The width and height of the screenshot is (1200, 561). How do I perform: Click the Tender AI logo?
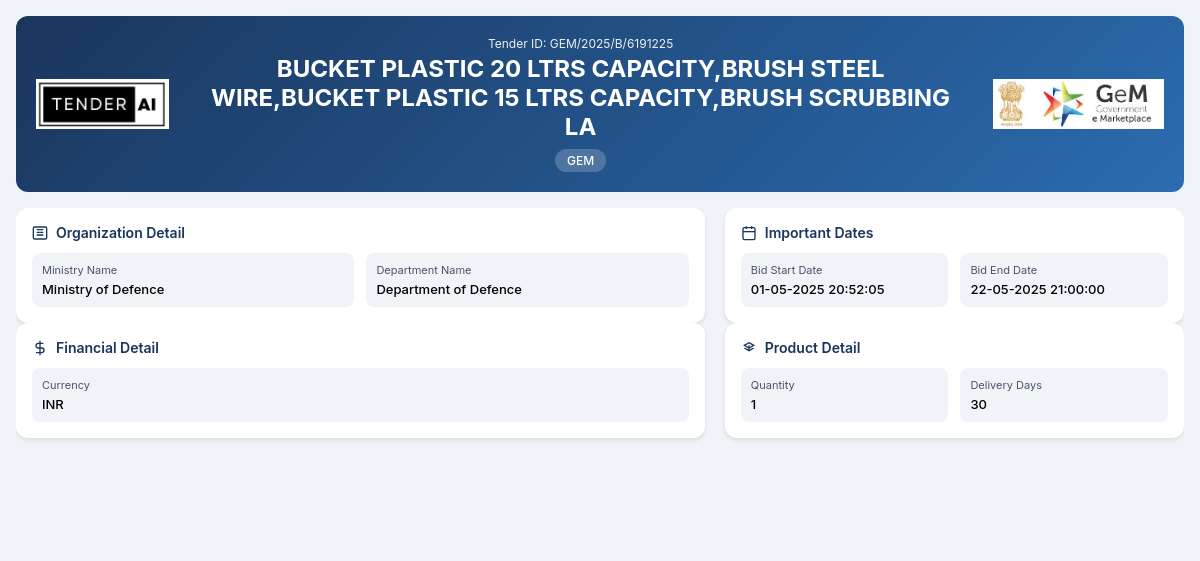click(x=102, y=104)
